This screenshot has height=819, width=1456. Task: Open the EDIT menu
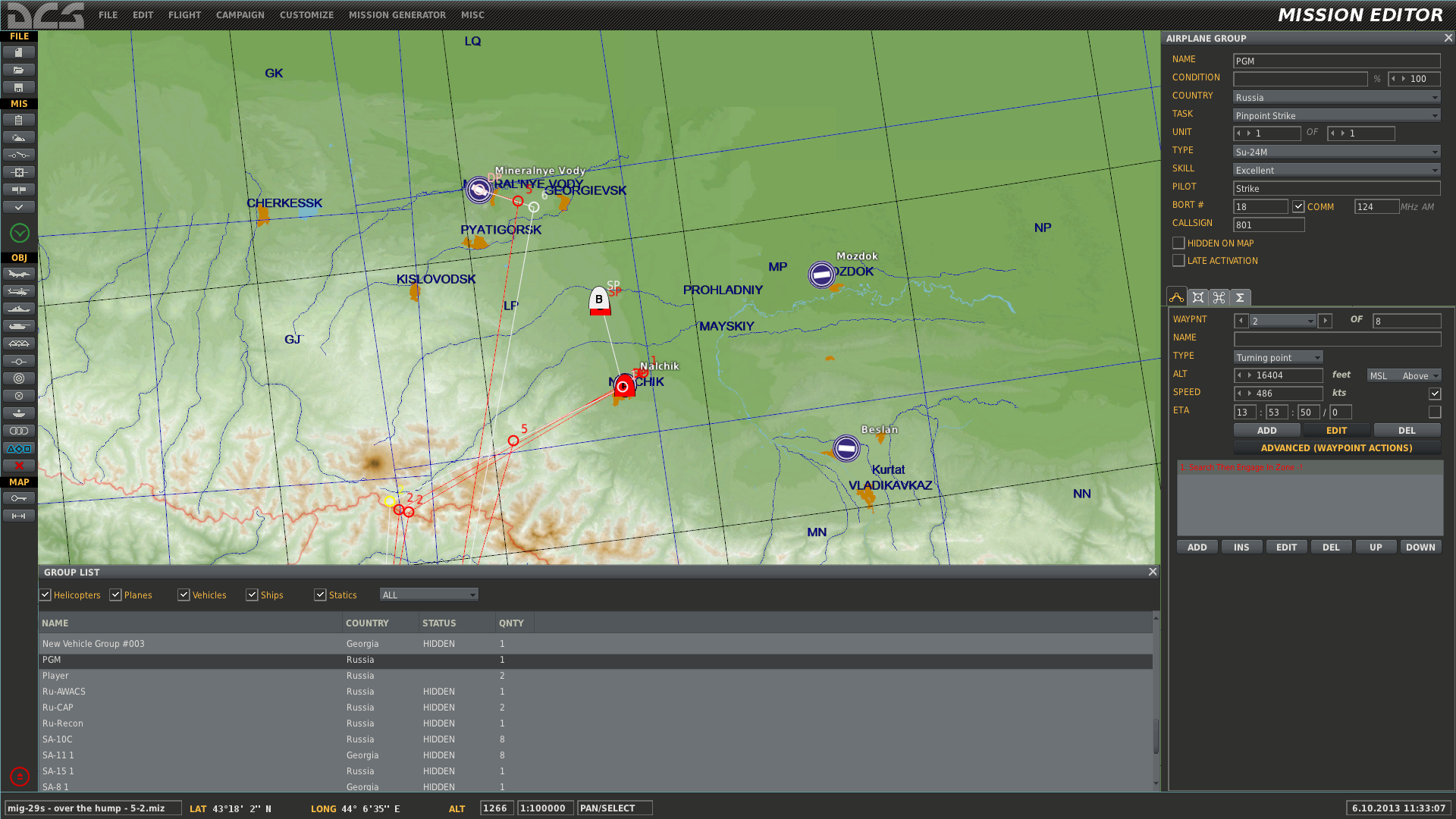(143, 15)
